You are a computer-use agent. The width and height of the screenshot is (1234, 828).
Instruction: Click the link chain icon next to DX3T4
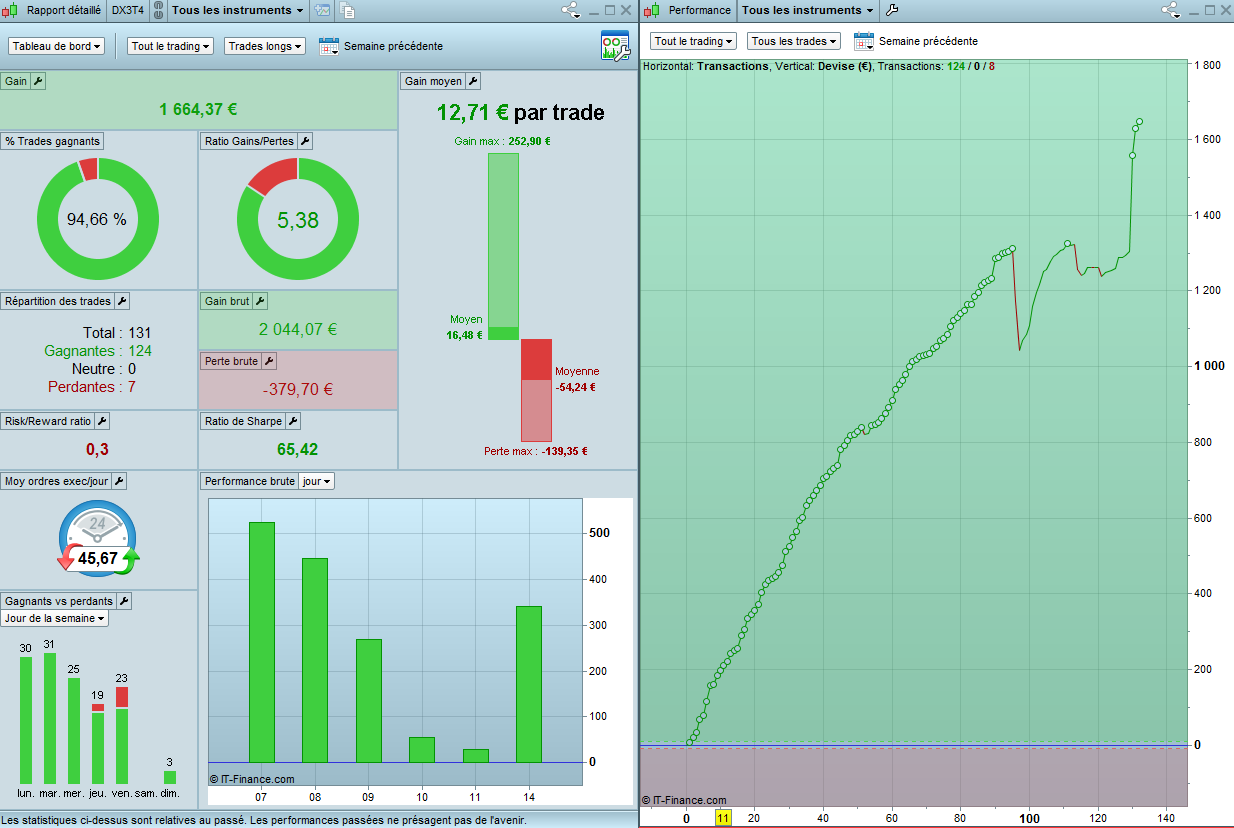pos(157,11)
